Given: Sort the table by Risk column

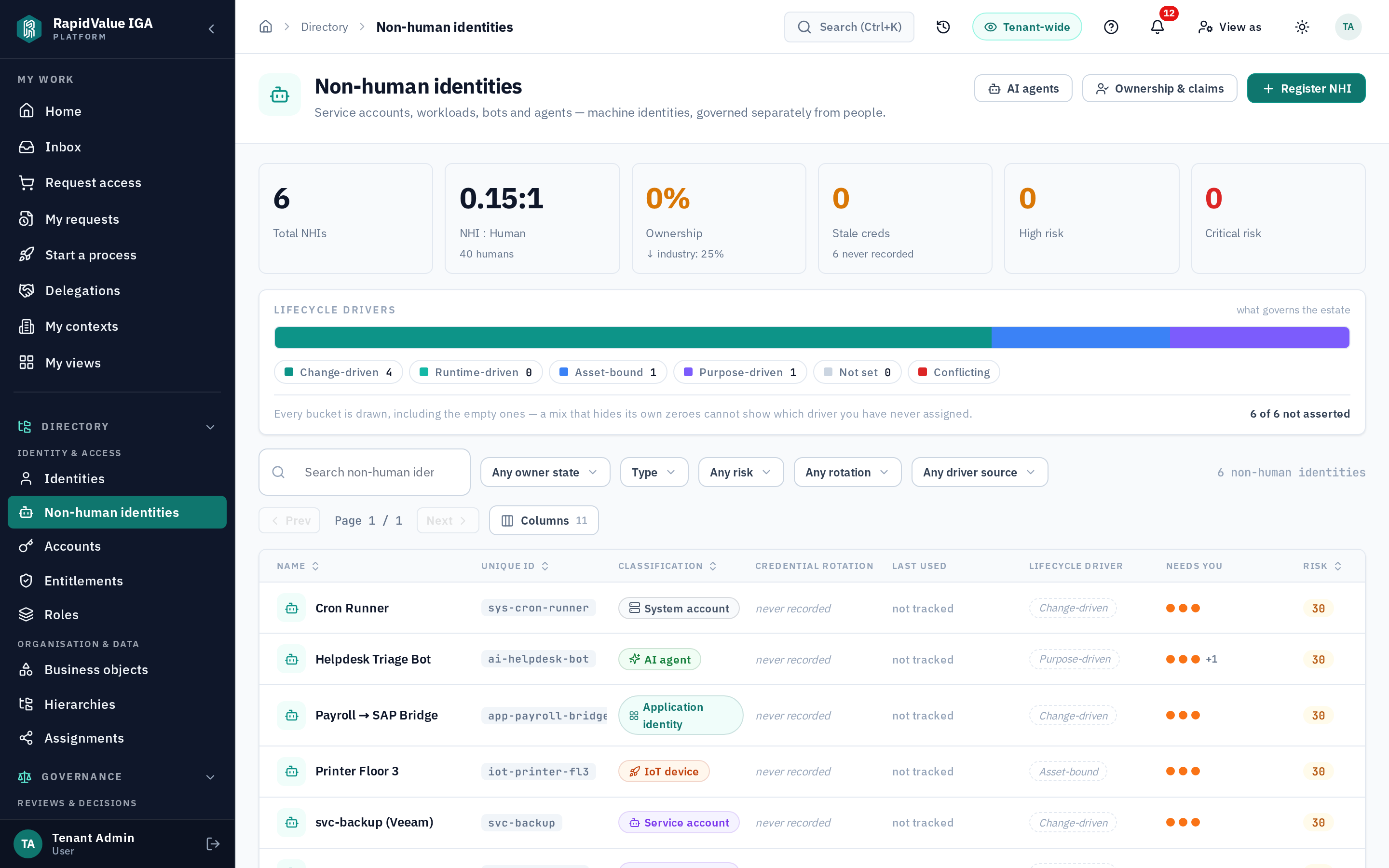Looking at the screenshot, I should click(x=1322, y=566).
